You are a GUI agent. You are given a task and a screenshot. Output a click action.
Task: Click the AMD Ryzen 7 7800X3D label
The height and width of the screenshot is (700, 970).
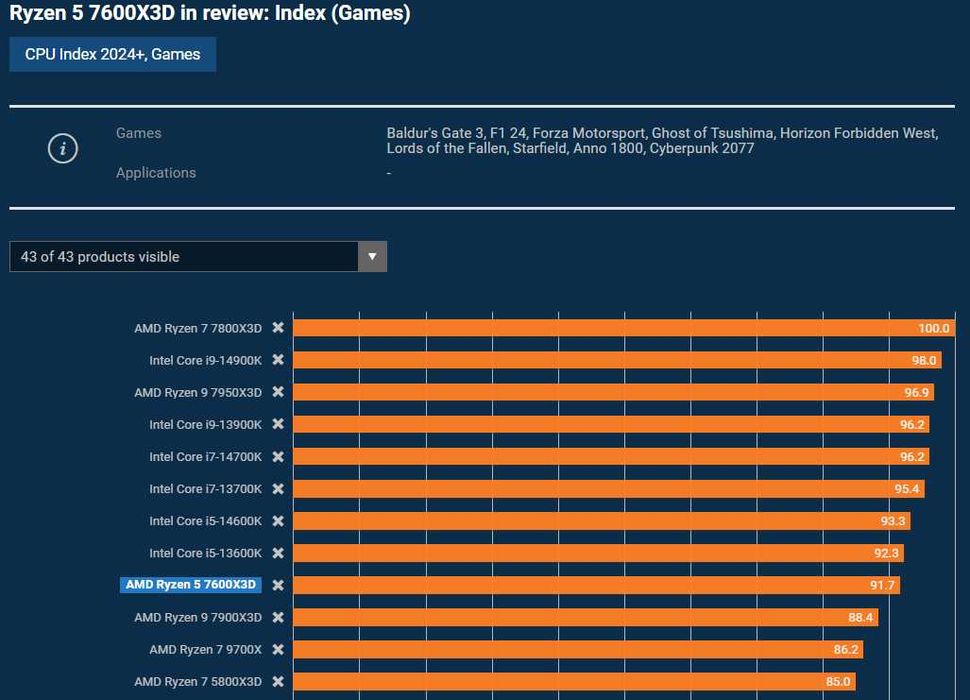pos(198,328)
